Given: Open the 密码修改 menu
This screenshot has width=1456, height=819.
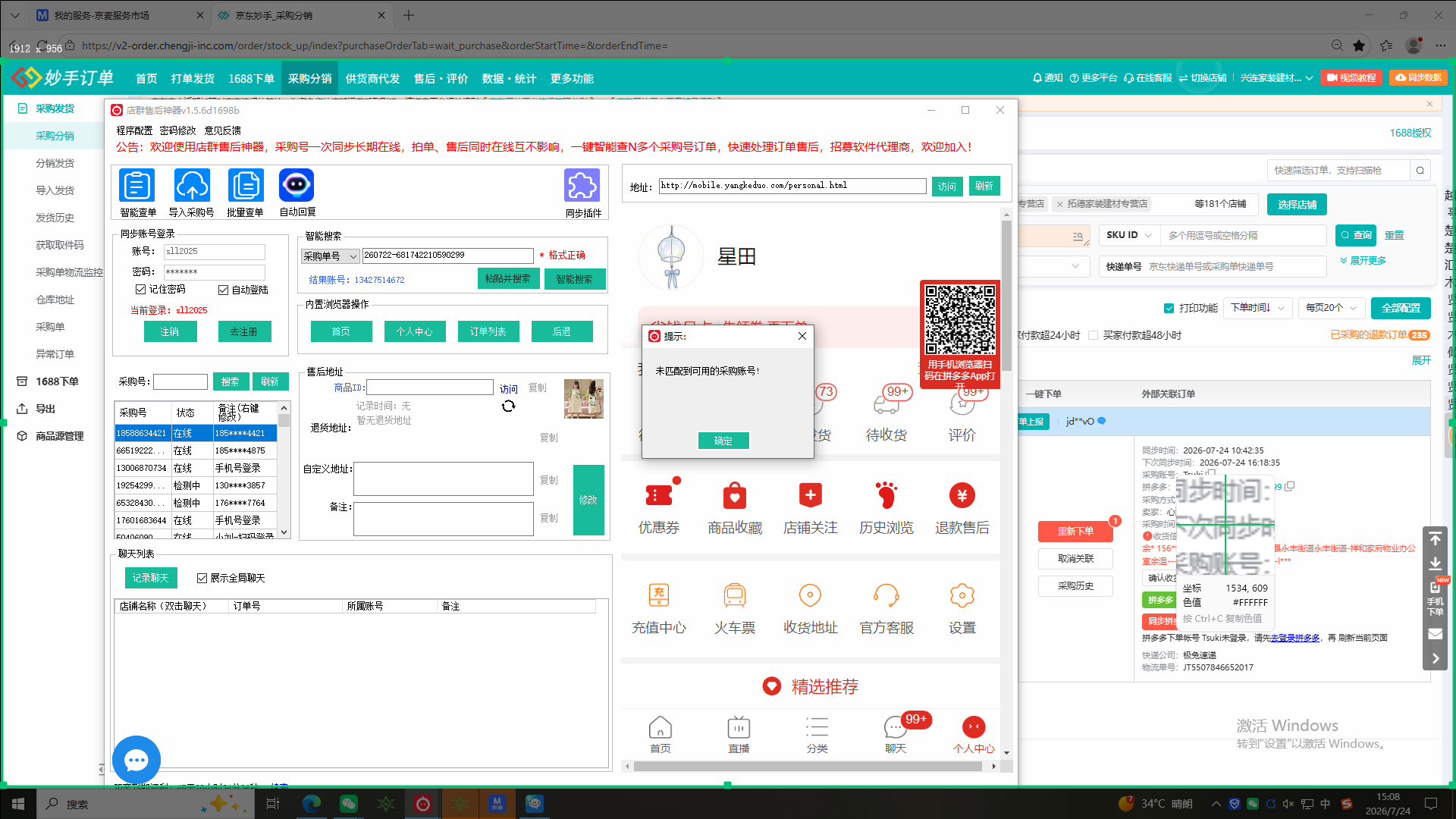Looking at the screenshot, I should (x=177, y=130).
